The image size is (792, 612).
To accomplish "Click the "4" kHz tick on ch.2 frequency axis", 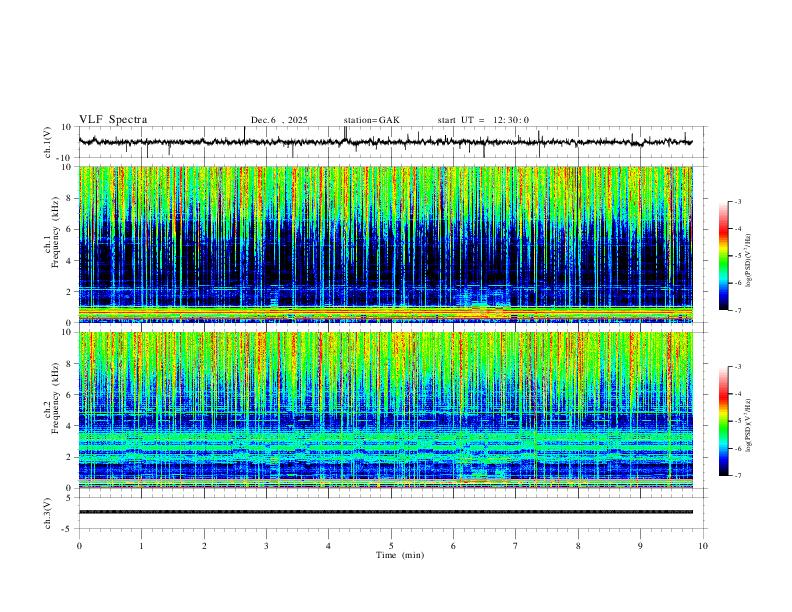I will point(69,426).
